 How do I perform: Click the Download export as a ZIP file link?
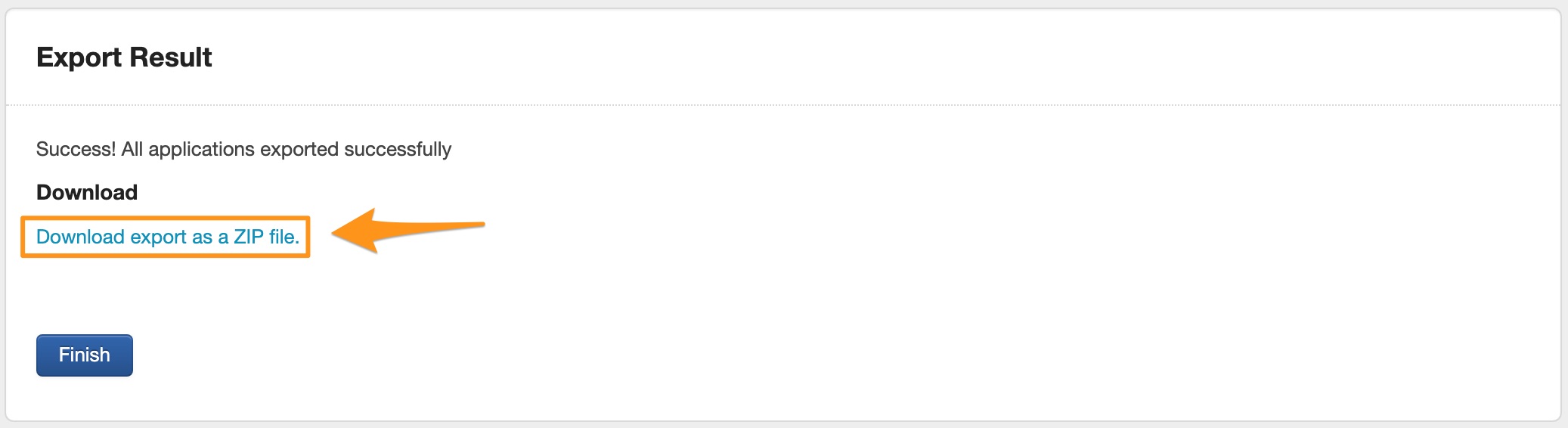(x=167, y=237)
